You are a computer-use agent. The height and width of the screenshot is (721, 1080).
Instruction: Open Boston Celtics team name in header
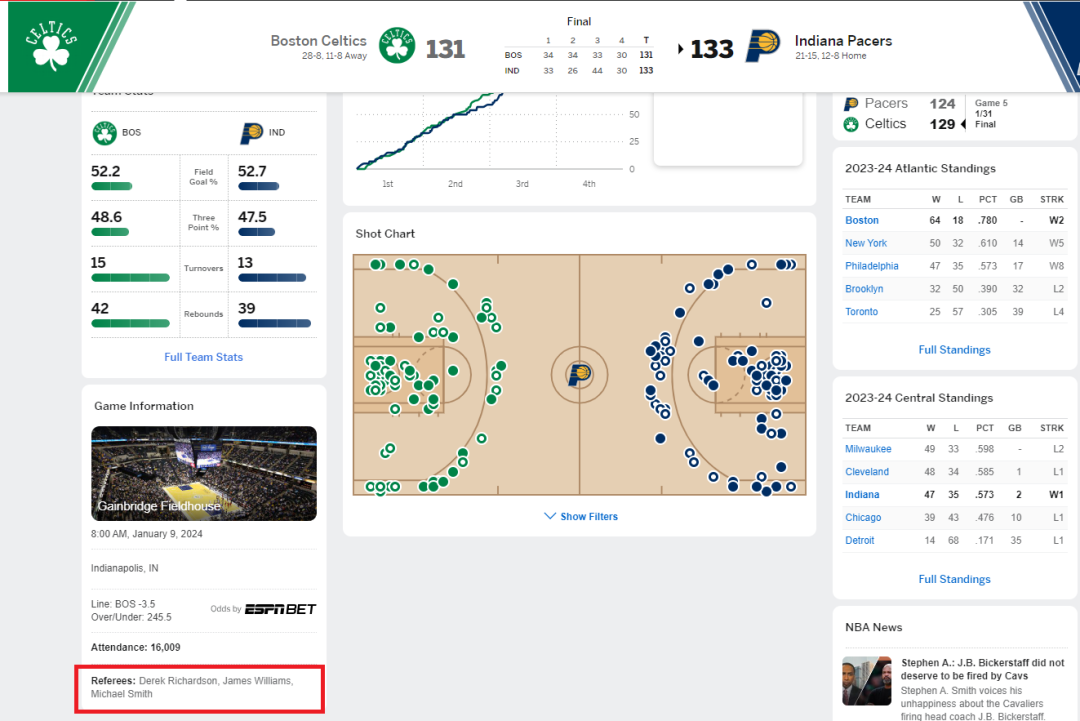(318, 41)
